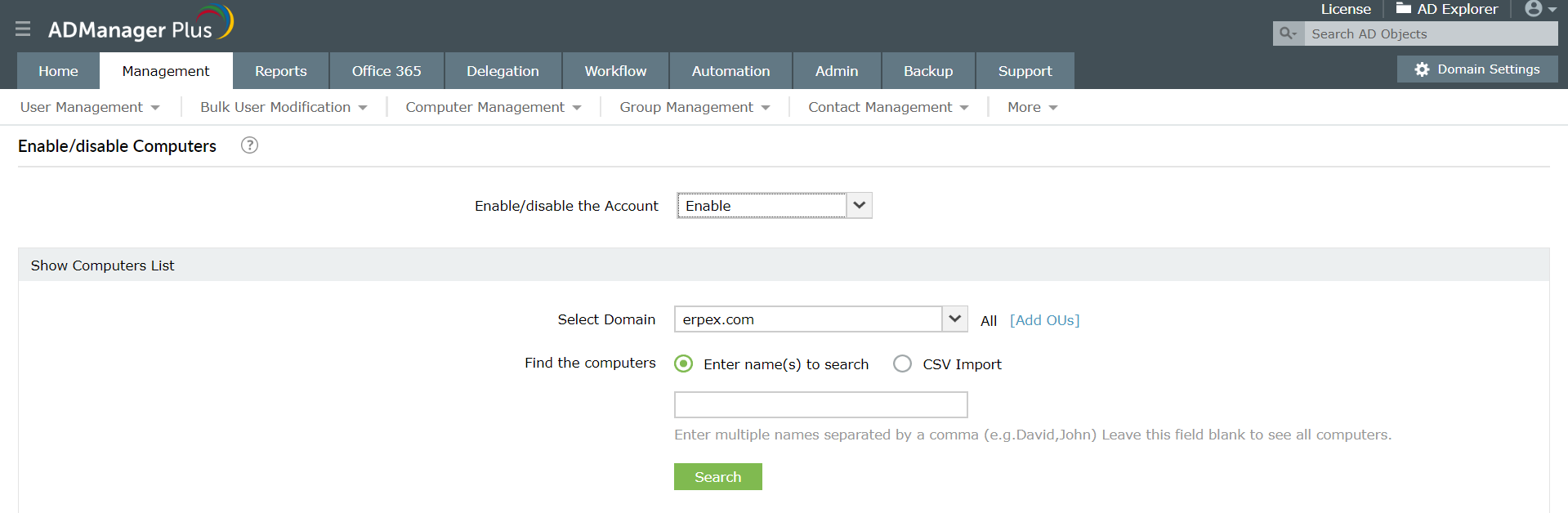
Task: Open the Delegation tab
Action: pos(503,71)
